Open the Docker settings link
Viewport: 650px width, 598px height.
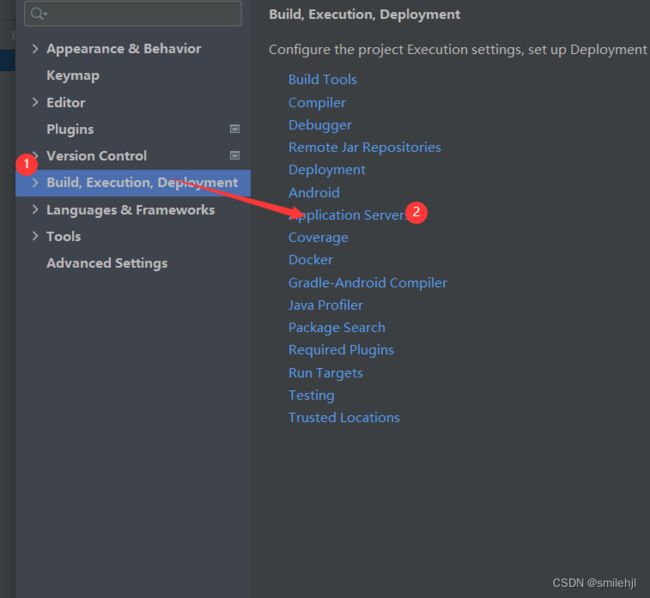(x=310, y=260)
